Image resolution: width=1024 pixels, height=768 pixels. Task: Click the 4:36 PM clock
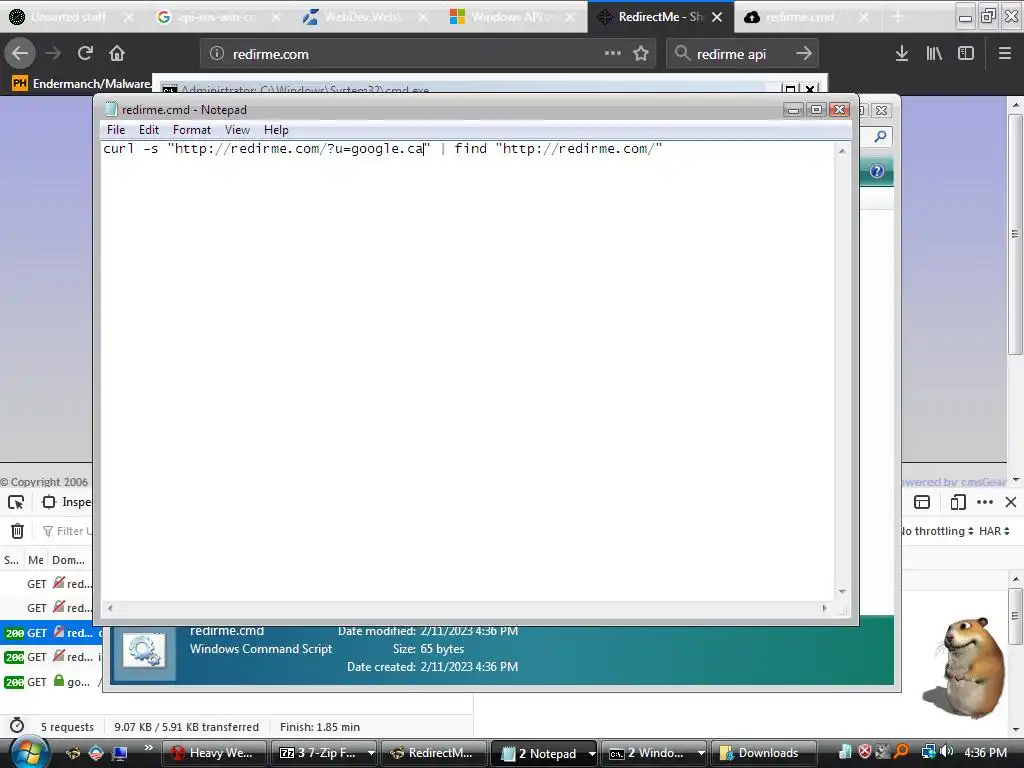pyautogui.click(x=985, y=753)
